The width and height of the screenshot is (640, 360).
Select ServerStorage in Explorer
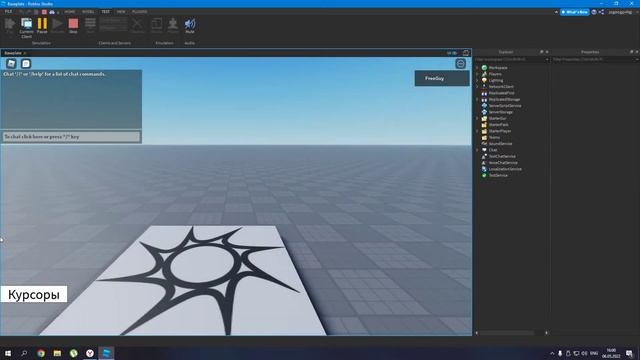point(500,112)
